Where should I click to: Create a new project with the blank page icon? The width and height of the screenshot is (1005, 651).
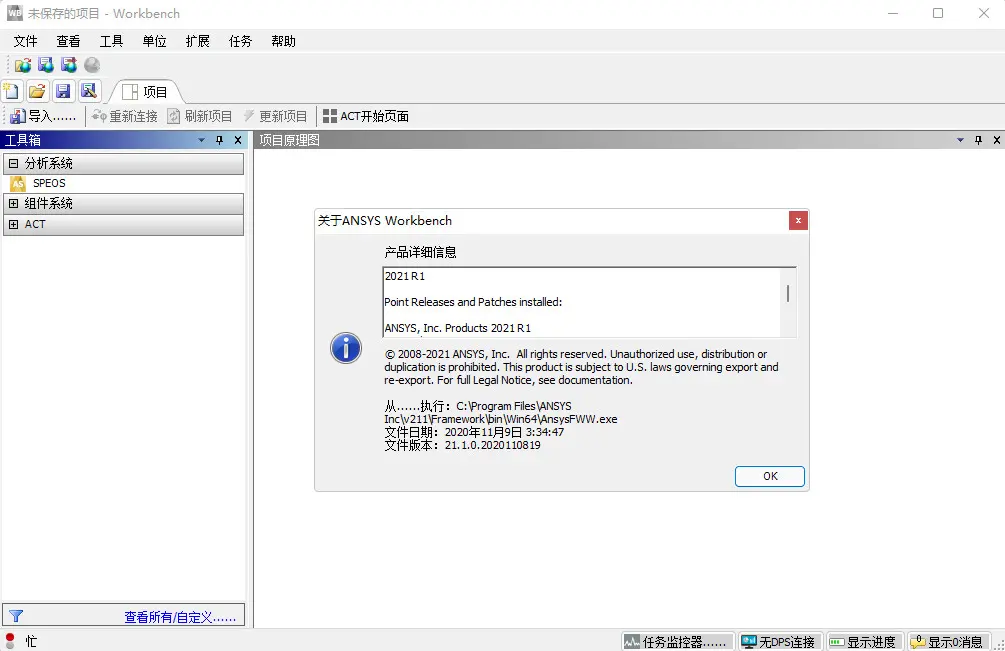click(x=12, y=92)
